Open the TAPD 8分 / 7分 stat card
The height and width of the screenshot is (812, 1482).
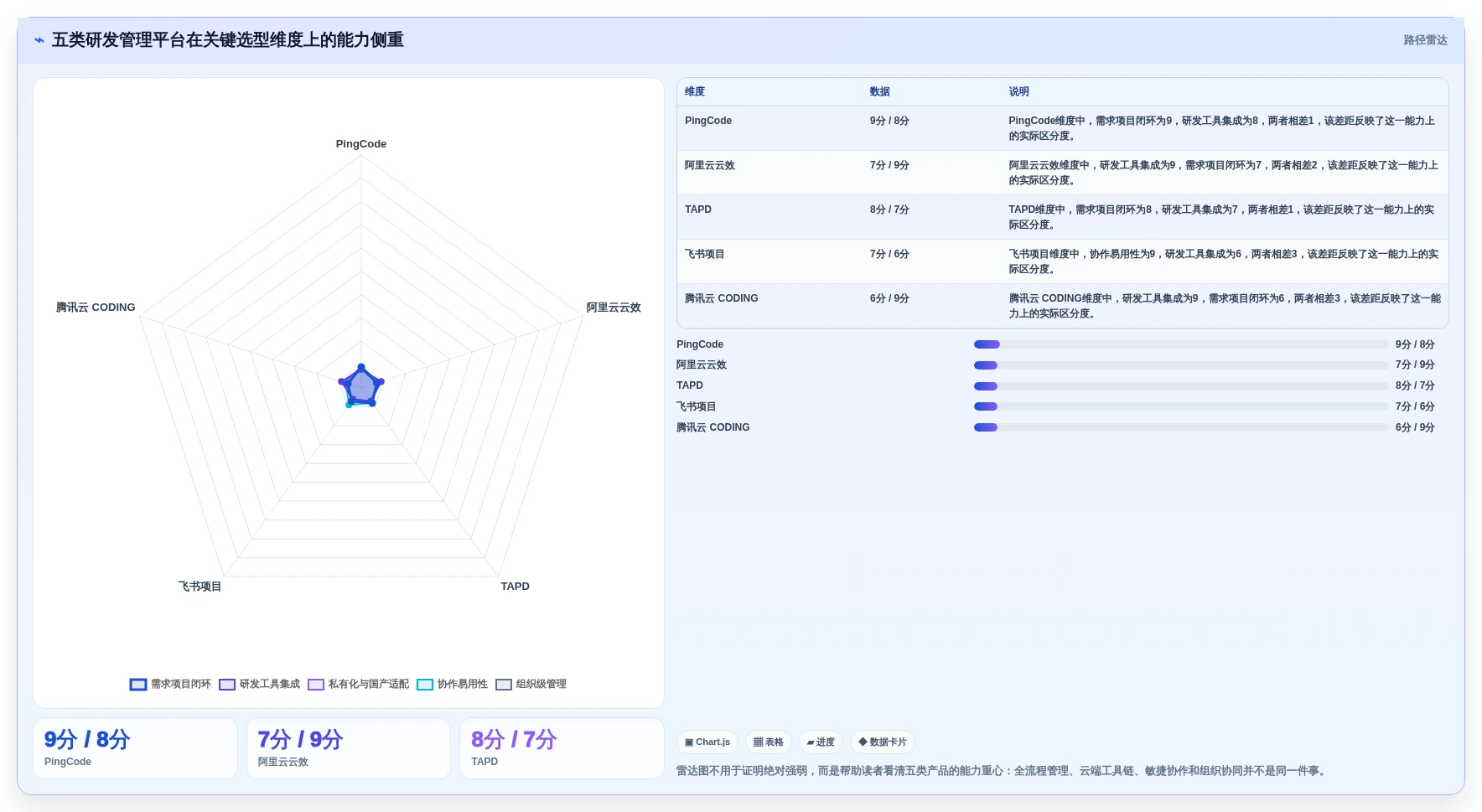[562, 748]
